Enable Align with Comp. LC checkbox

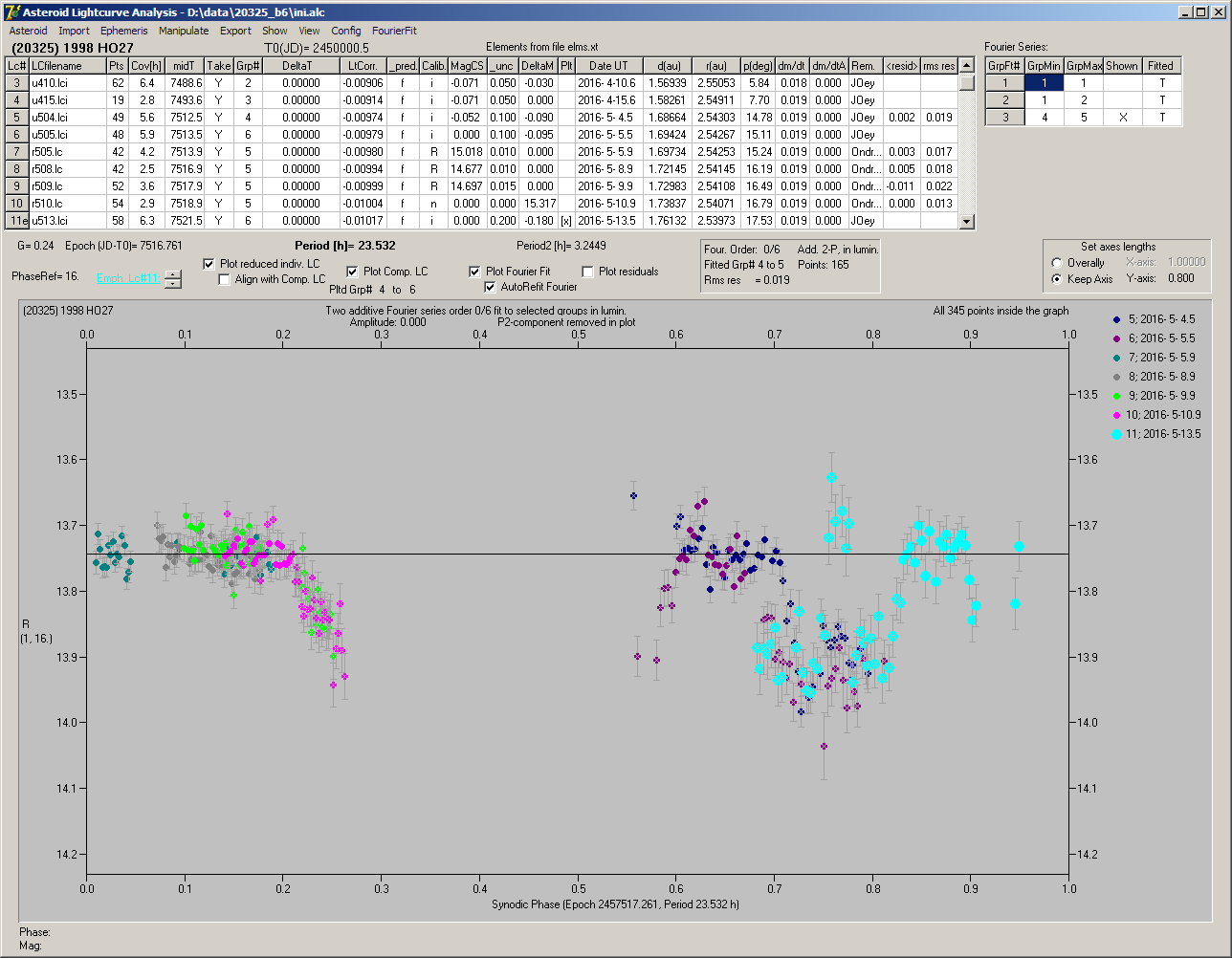point(225,279)
